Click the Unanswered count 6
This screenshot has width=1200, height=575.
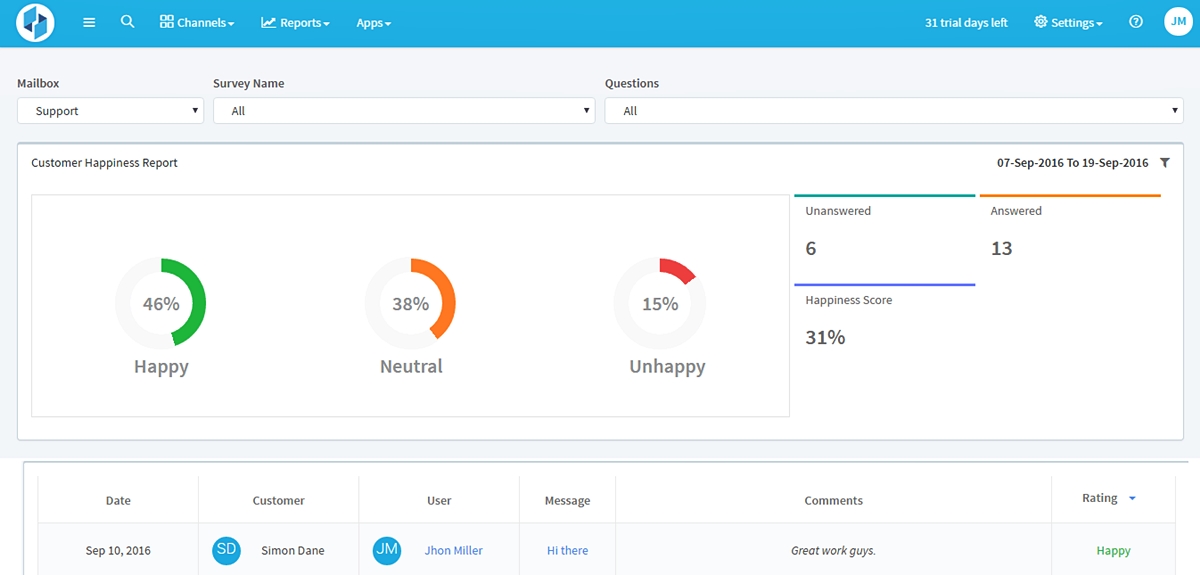(811, 248)
